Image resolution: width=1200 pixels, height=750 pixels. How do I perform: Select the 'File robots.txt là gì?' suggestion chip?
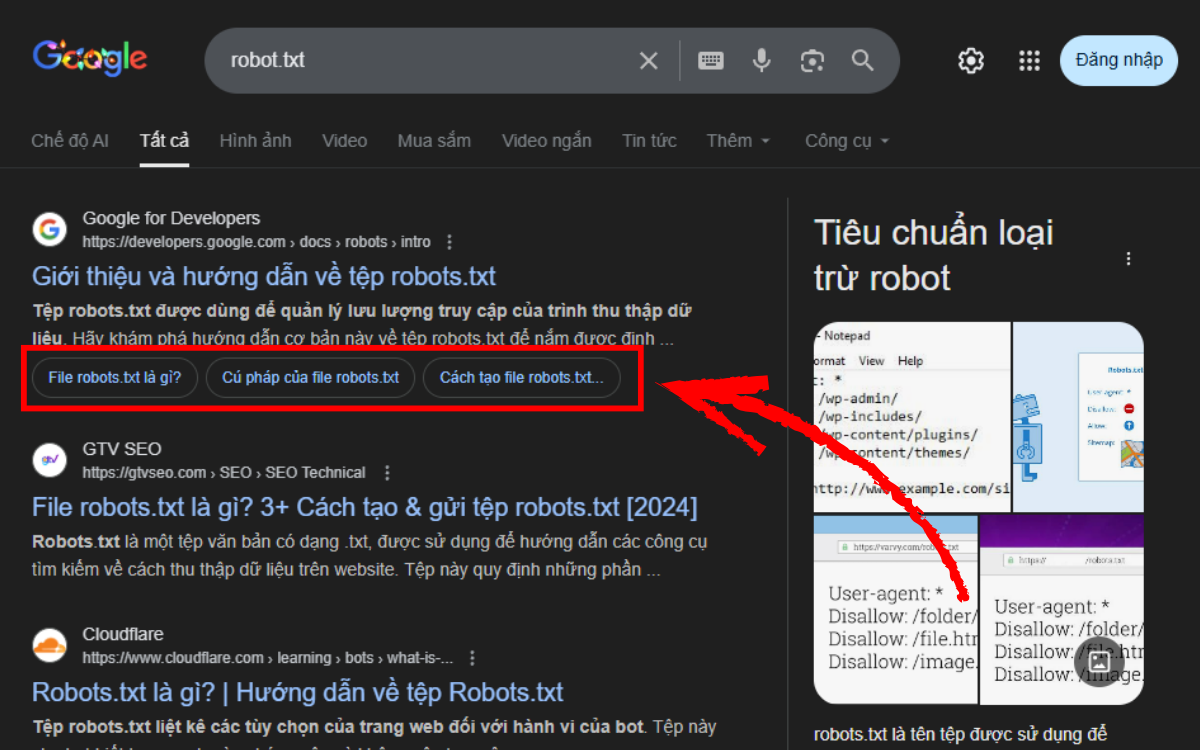[114, 377]
